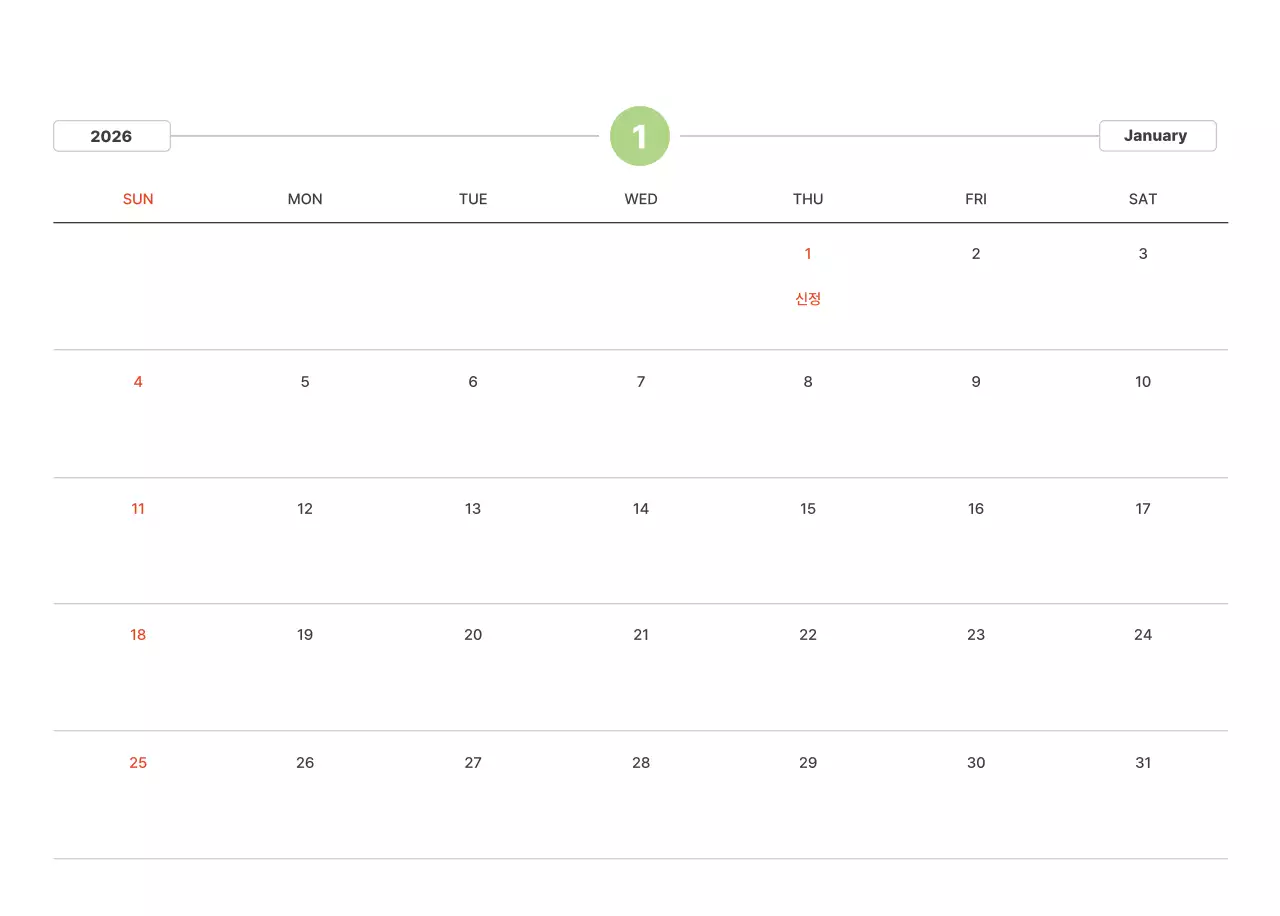Click the green month number 1 circle
Image resolution: width=1280 pixels, height=916 pixels.
[640, 136]
